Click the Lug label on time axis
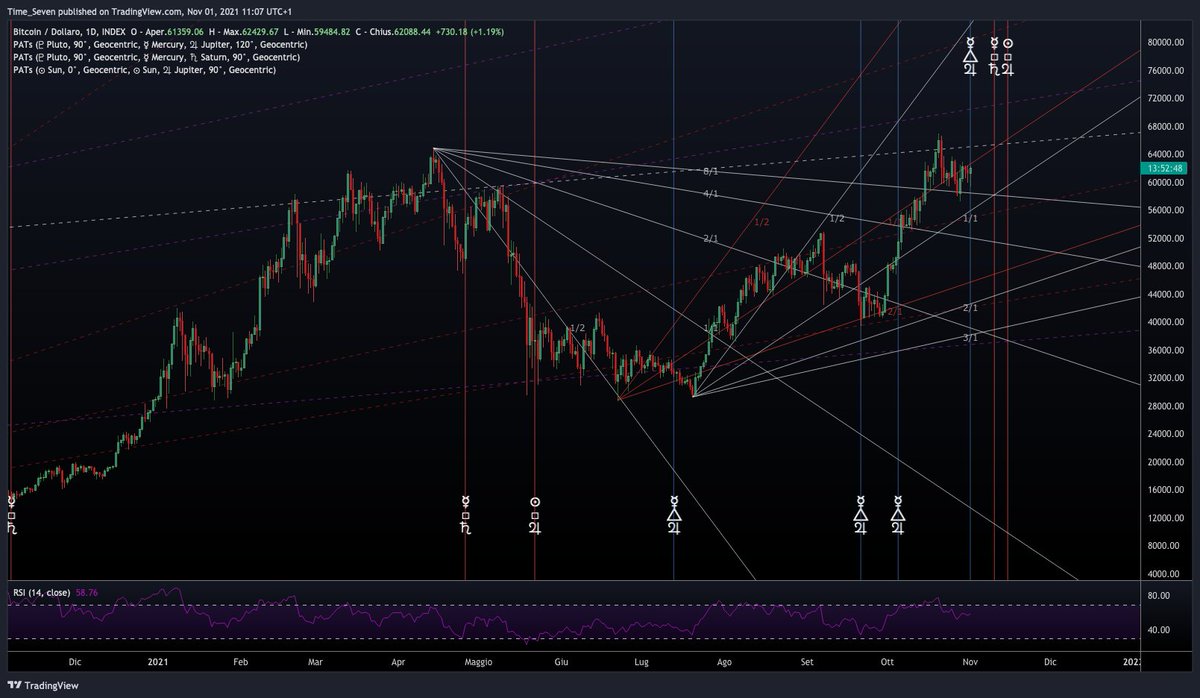The image size is (1200, 698). click(641, 662)
